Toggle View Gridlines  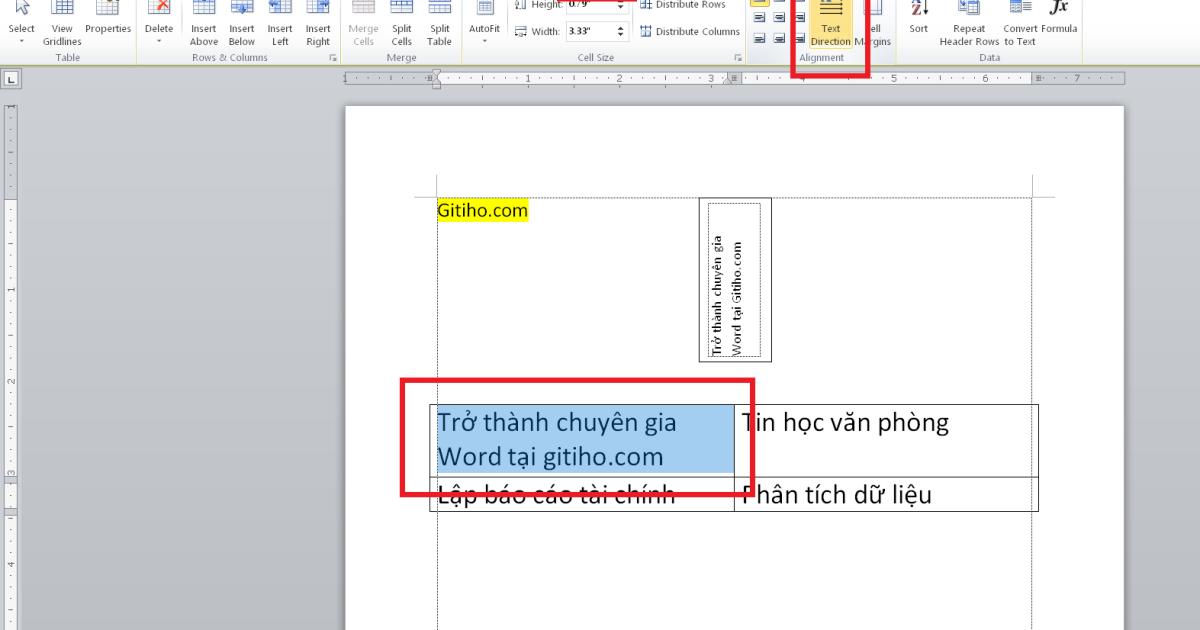pos(62,23)
